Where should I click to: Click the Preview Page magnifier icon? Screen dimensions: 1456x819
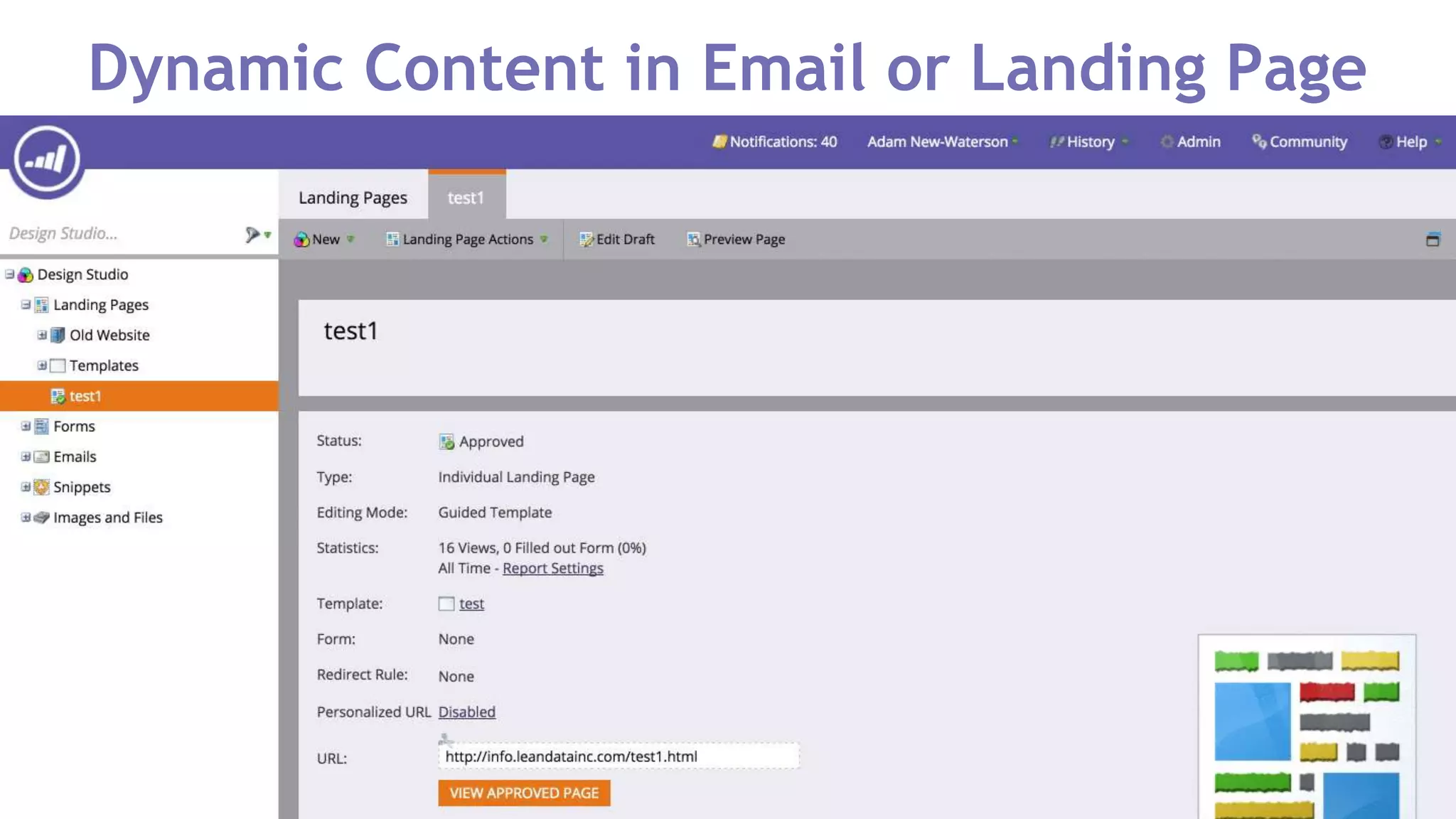pos(693,240)
